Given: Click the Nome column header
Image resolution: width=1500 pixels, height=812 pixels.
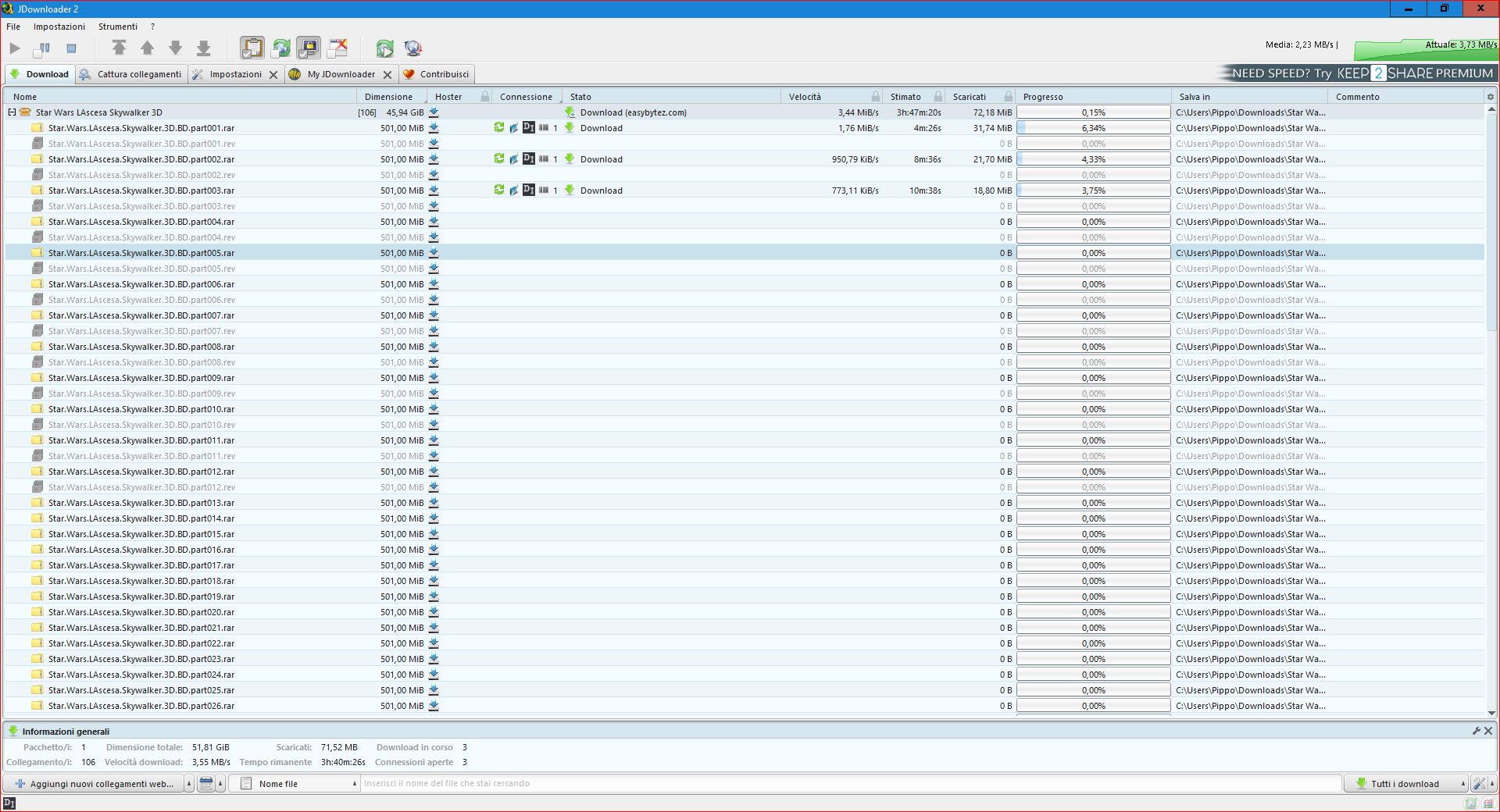Looking at the screenshot, I should (x=180, y=97).
